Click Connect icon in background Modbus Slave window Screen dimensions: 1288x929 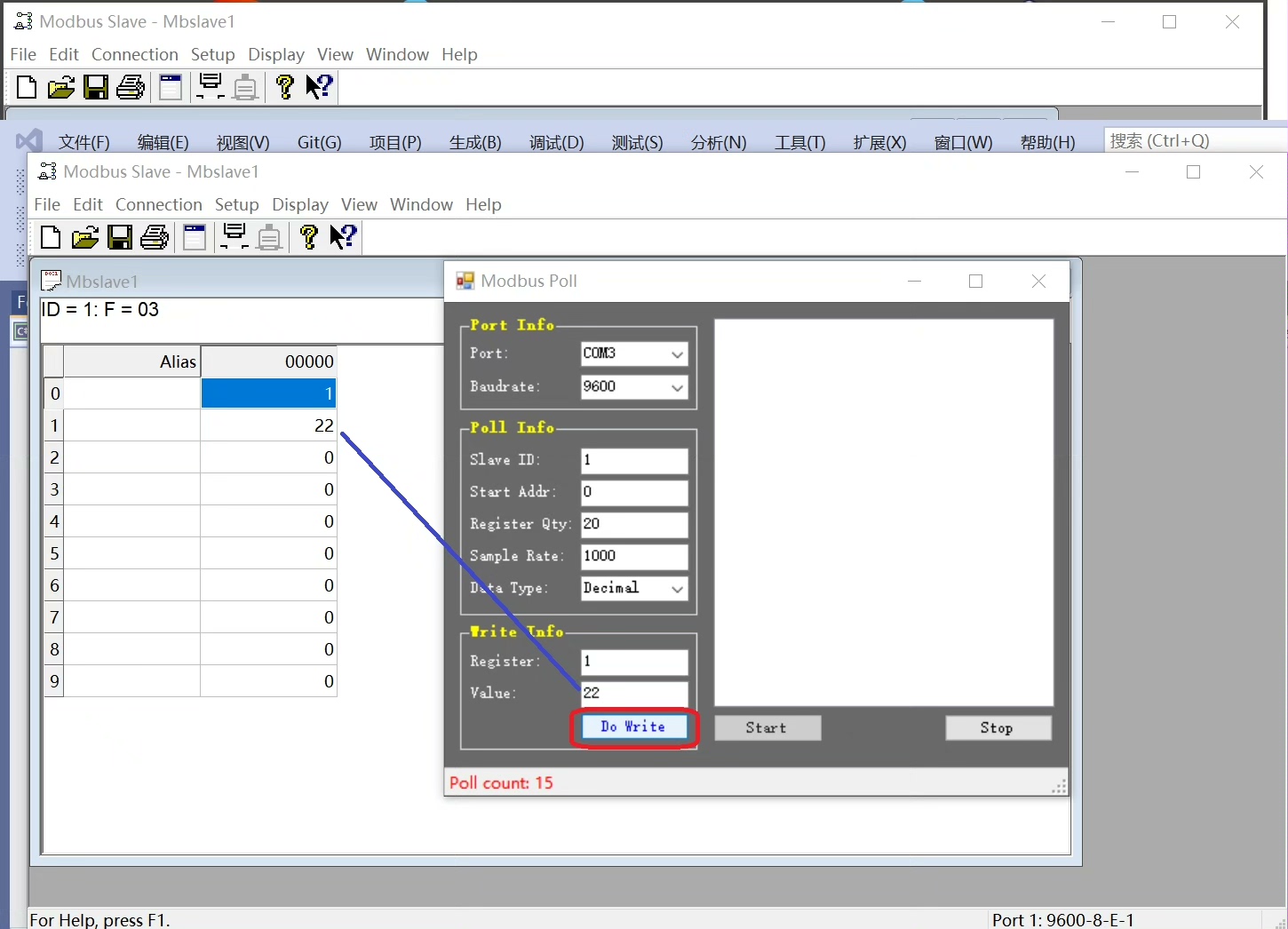point(211,87)
